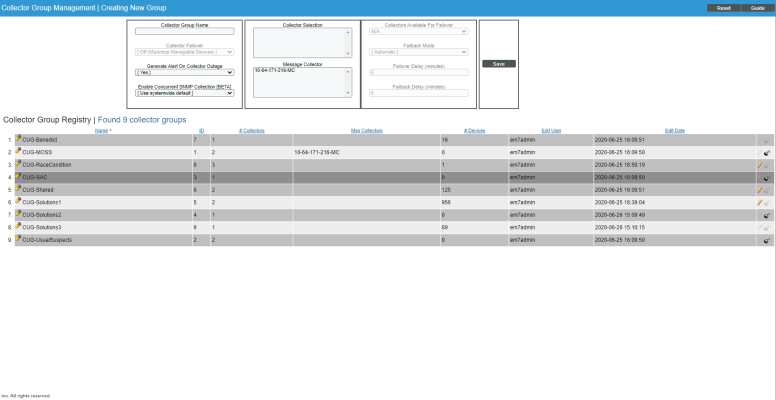Delete CUG-UsualSuspects using its bomb icon

coord(766,241)
